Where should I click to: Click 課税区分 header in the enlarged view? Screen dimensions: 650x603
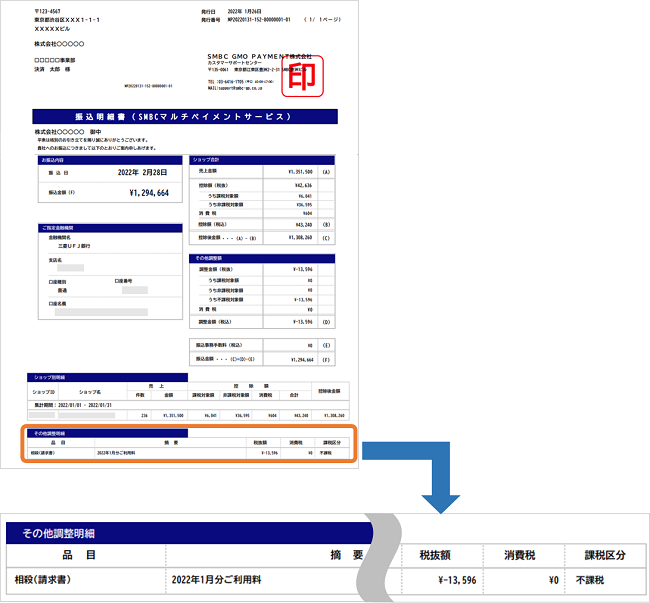(x=605, y=555)
